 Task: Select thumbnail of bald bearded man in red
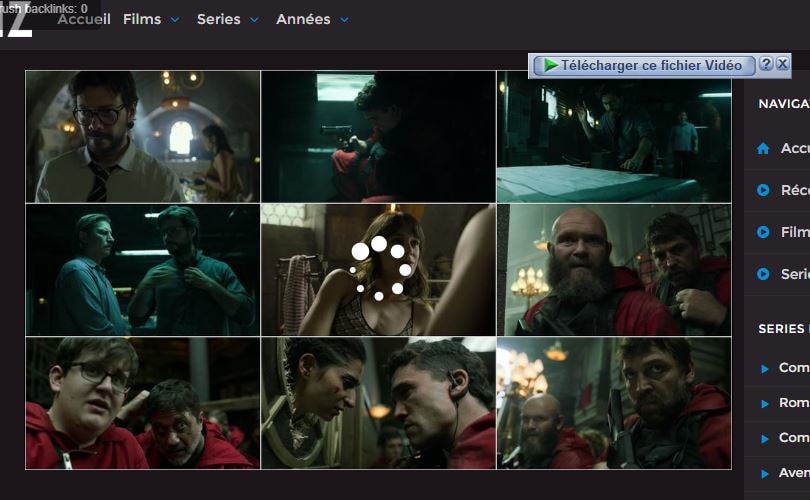coord(614,270)
